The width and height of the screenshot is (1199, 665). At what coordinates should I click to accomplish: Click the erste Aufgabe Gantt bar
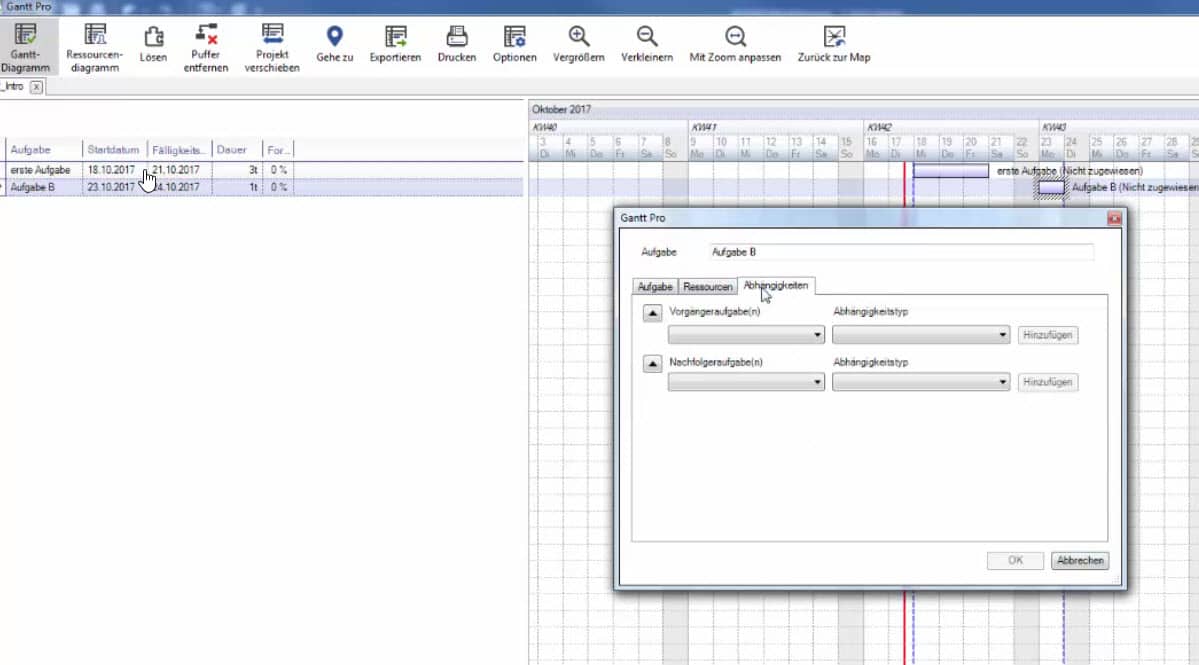950,171
